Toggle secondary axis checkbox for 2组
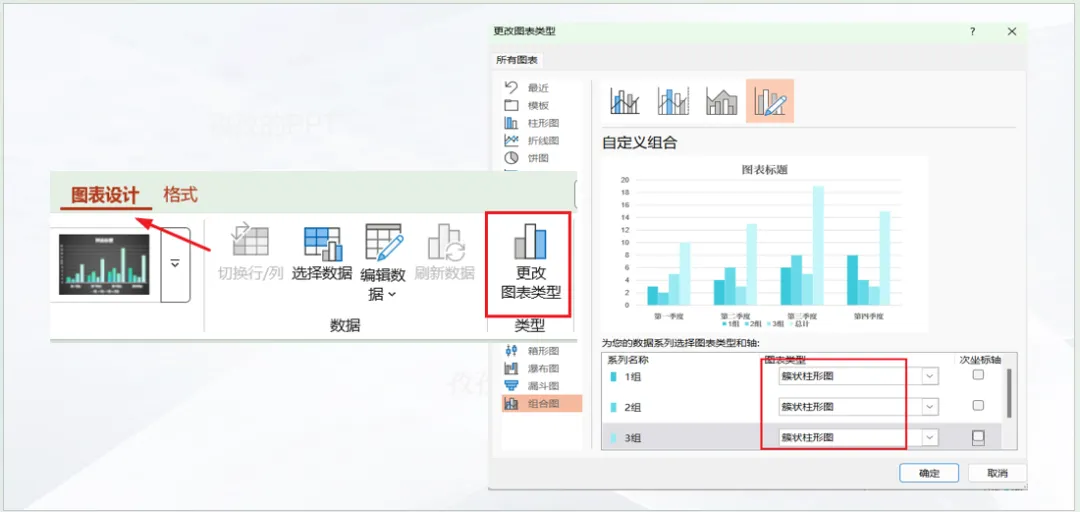Viewport: 1080px width, 512px height. (x=977, y=405)
